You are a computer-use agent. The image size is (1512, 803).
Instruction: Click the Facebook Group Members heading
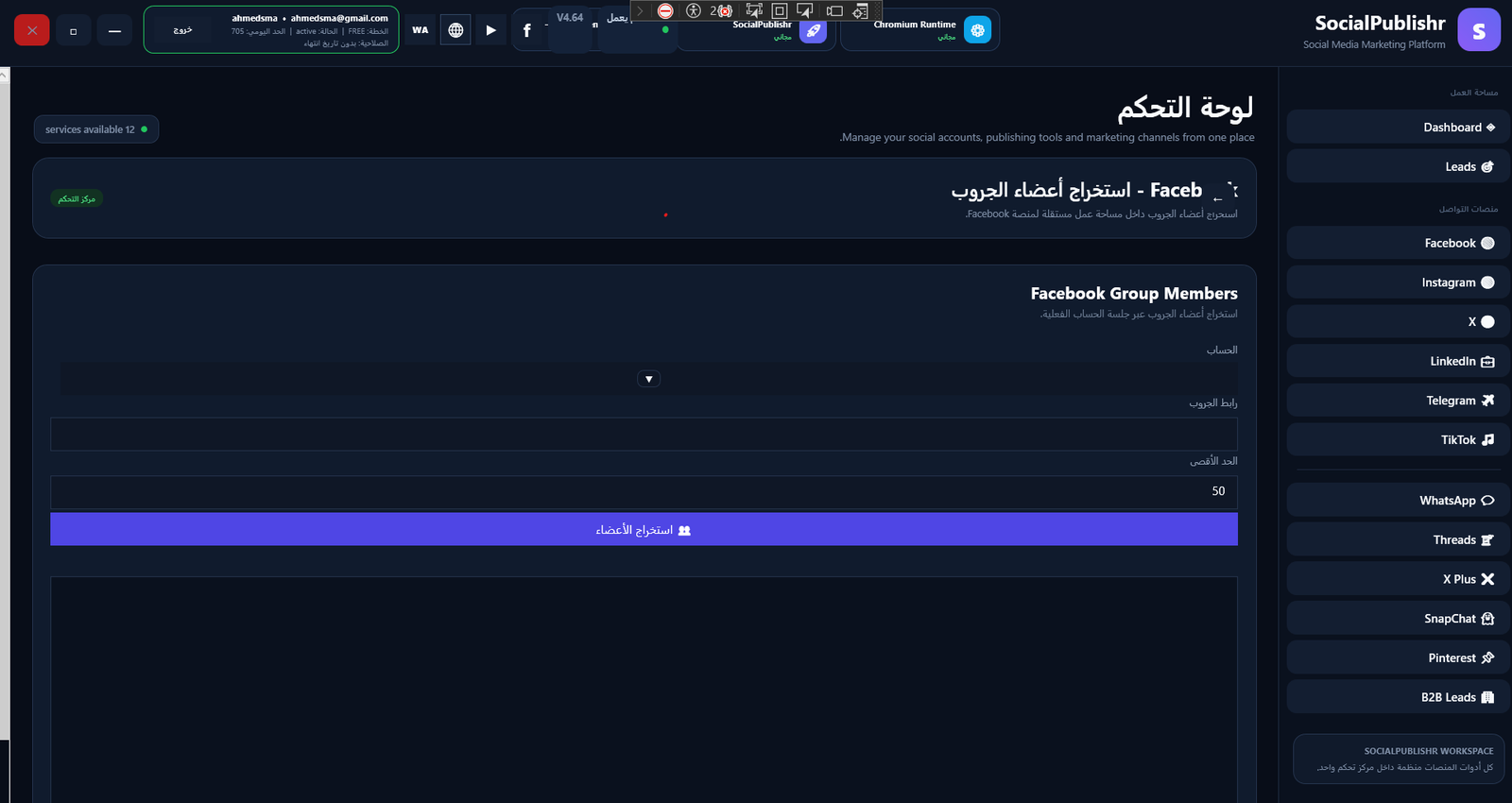(x=1134, y=294)
